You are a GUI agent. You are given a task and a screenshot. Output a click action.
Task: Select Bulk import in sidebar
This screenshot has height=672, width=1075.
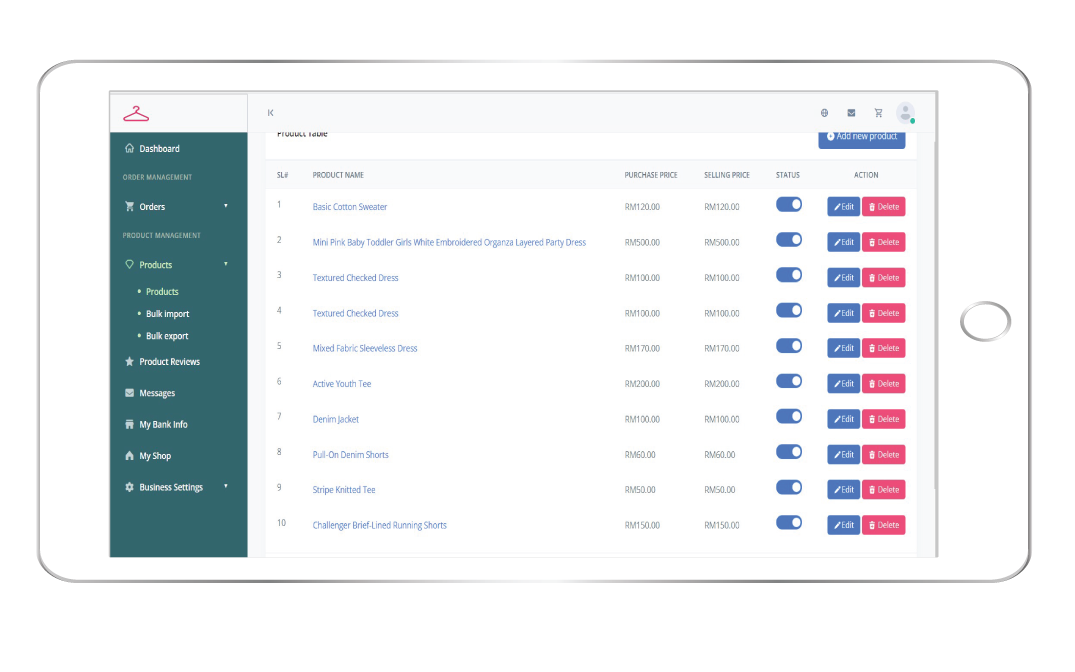tap(167, 314)
